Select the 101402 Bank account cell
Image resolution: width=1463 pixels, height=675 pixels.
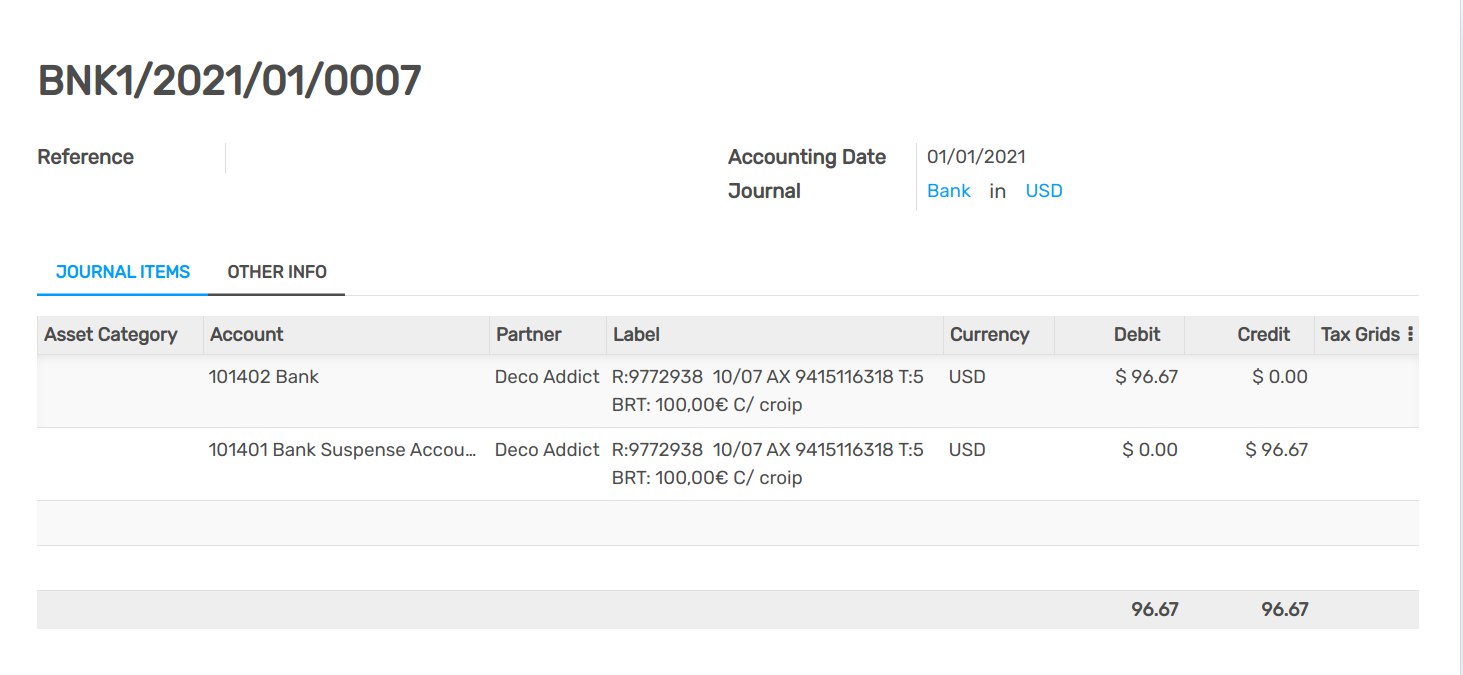(264, 376)
